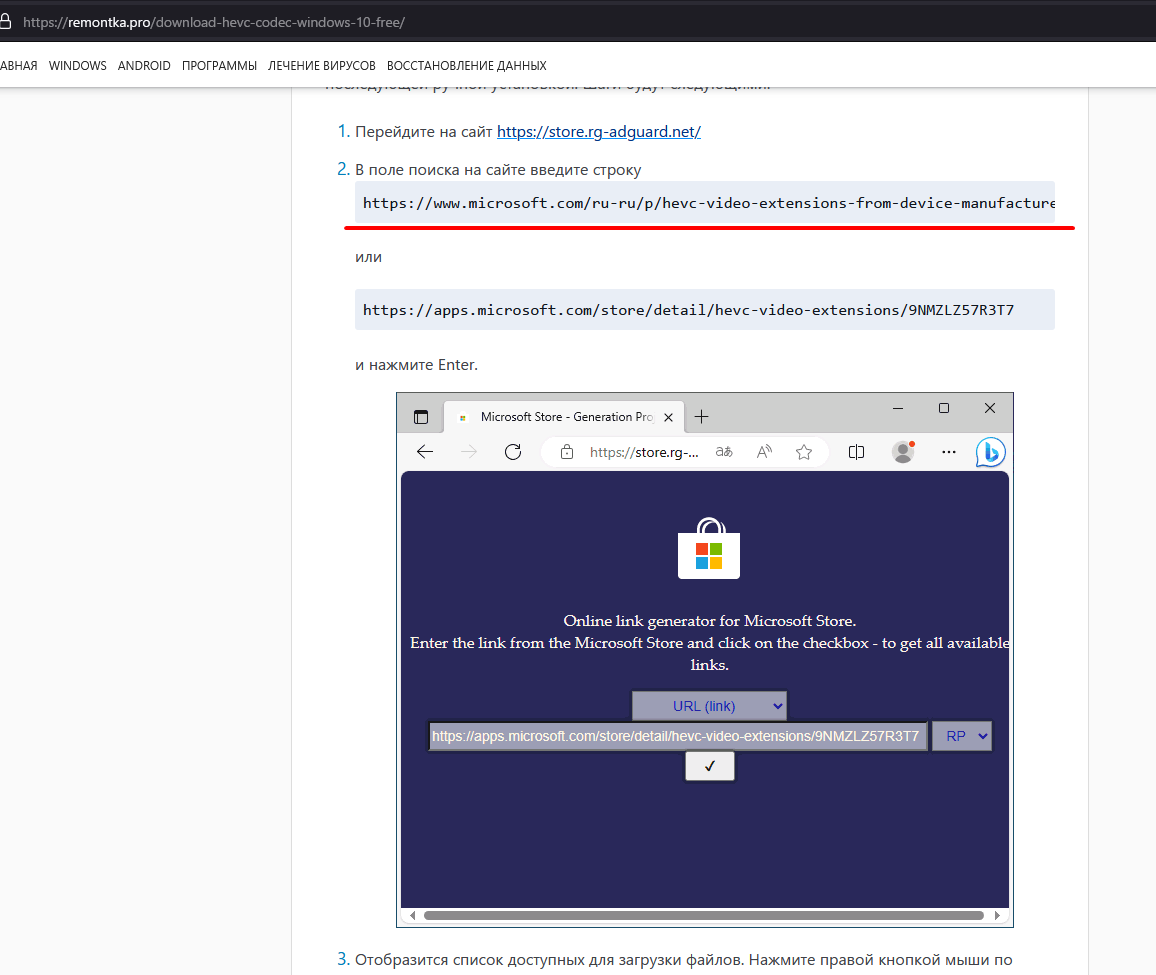This screenshot has height=975, width=1156.
Task: Click the translate page icon
Action: (x=724, y=452)
